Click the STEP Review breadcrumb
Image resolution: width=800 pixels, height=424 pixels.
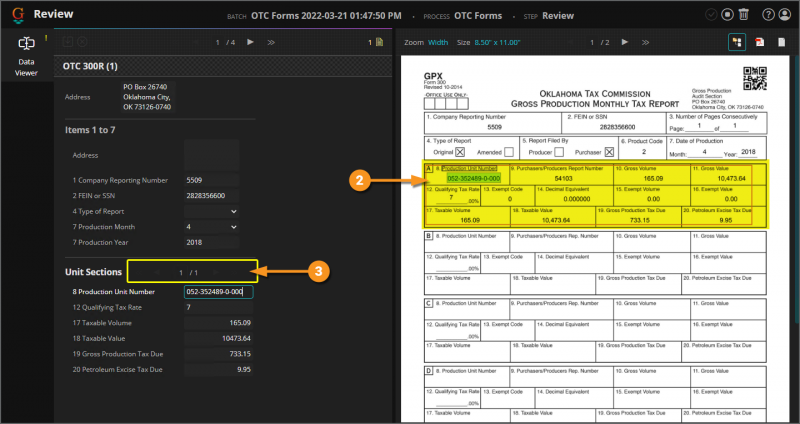548,16
